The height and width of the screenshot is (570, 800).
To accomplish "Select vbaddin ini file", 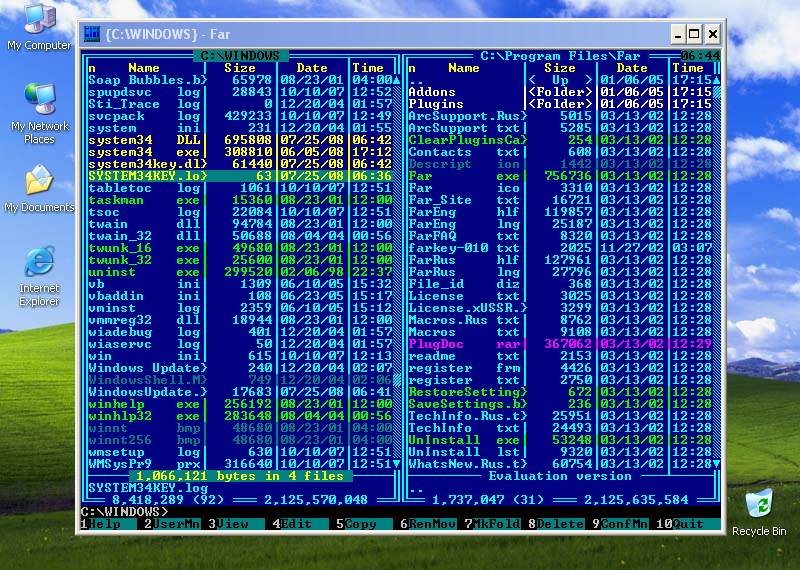I will point(240,296).
